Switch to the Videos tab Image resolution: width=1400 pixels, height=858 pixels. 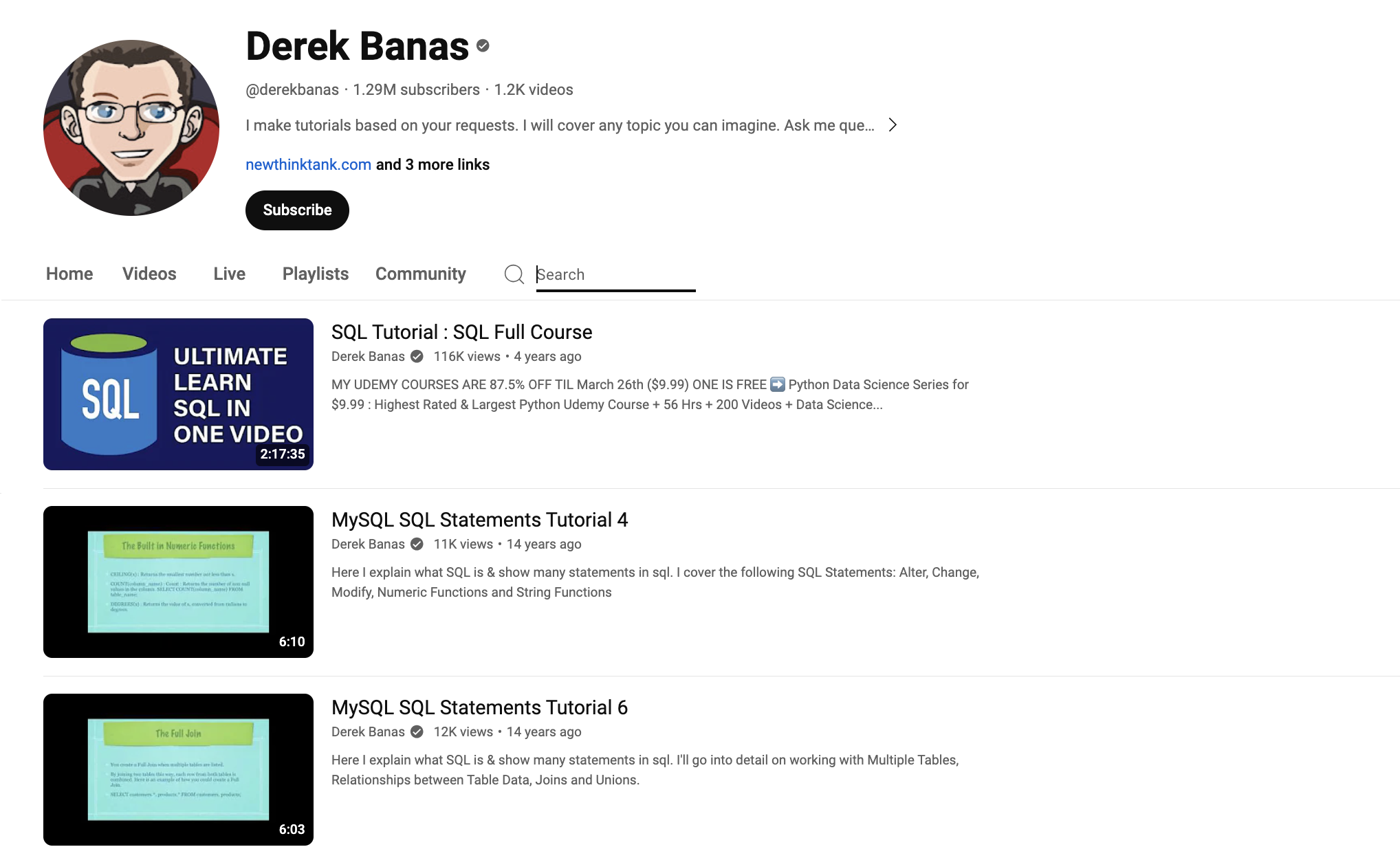149,274
